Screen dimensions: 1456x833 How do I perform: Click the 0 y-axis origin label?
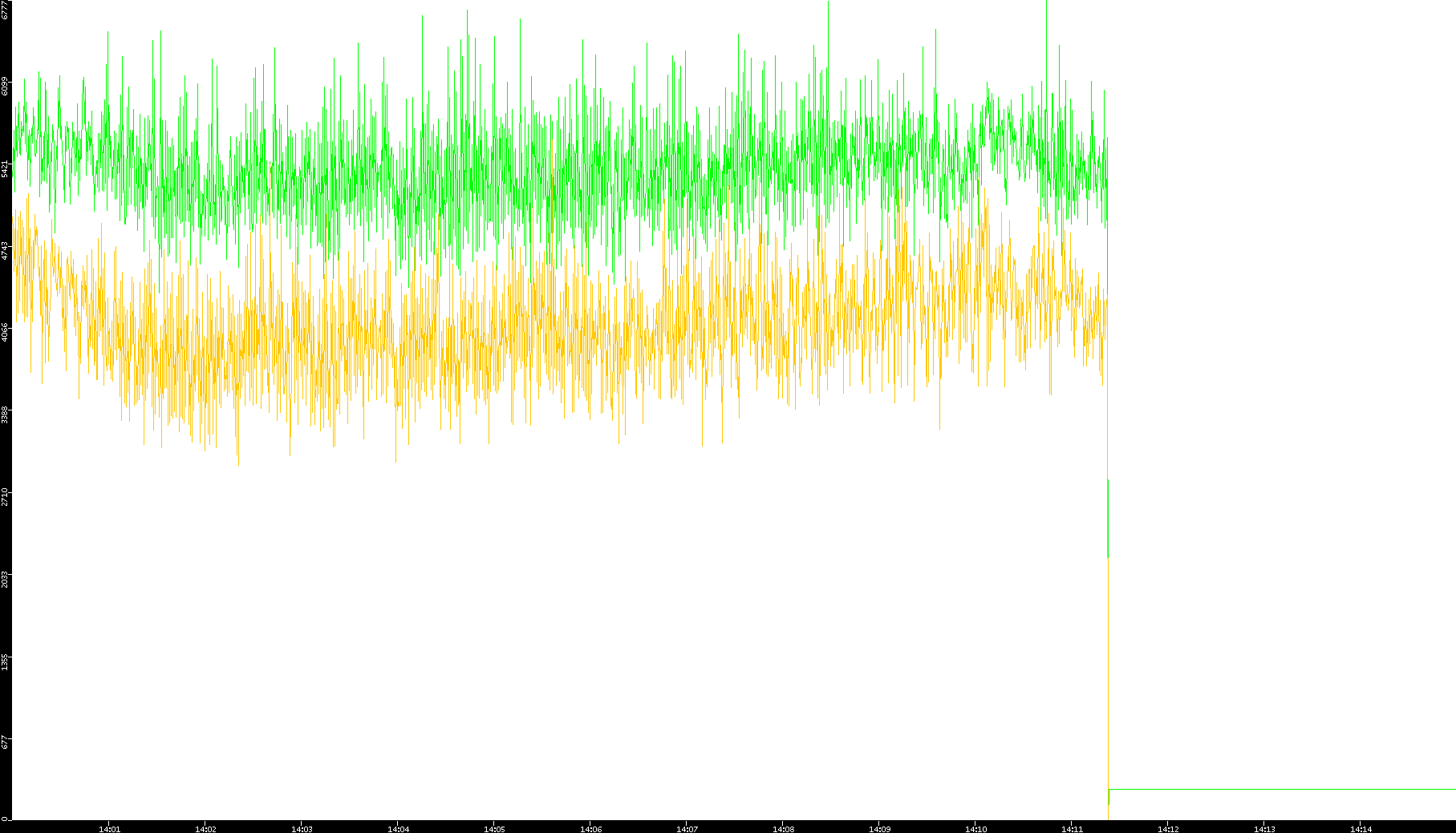(5, 818)
